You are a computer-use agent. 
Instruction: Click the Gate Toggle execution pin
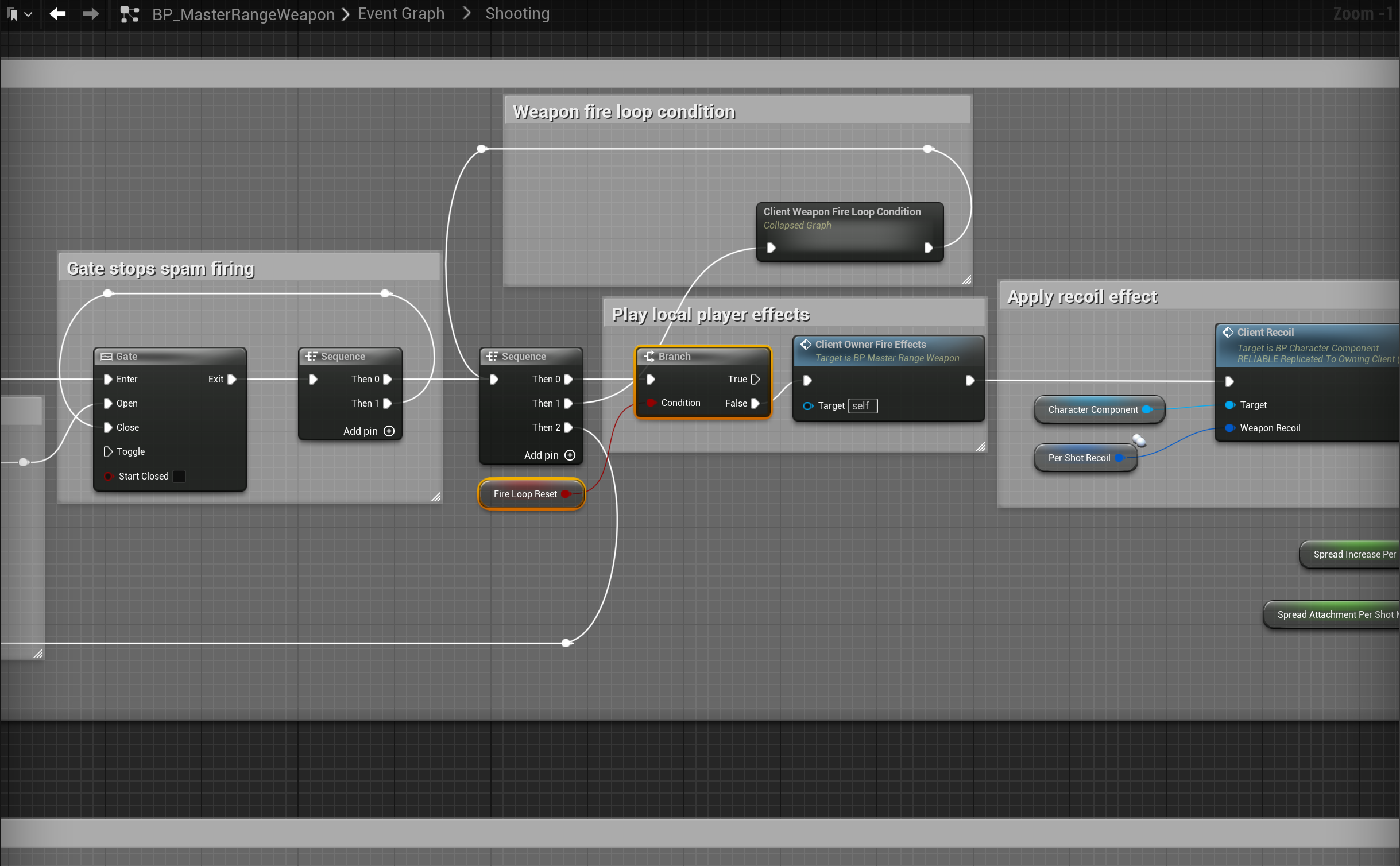pos(107,451)
